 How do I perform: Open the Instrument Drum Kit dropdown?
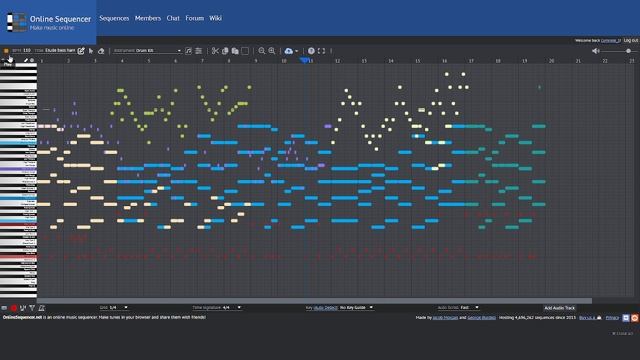147,51
